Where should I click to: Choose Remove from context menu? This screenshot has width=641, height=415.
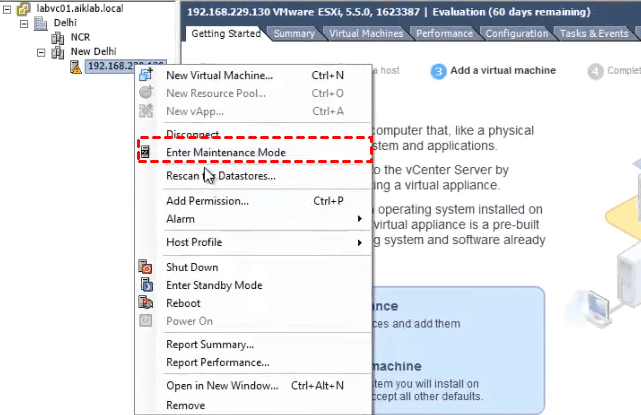point(253,405)
